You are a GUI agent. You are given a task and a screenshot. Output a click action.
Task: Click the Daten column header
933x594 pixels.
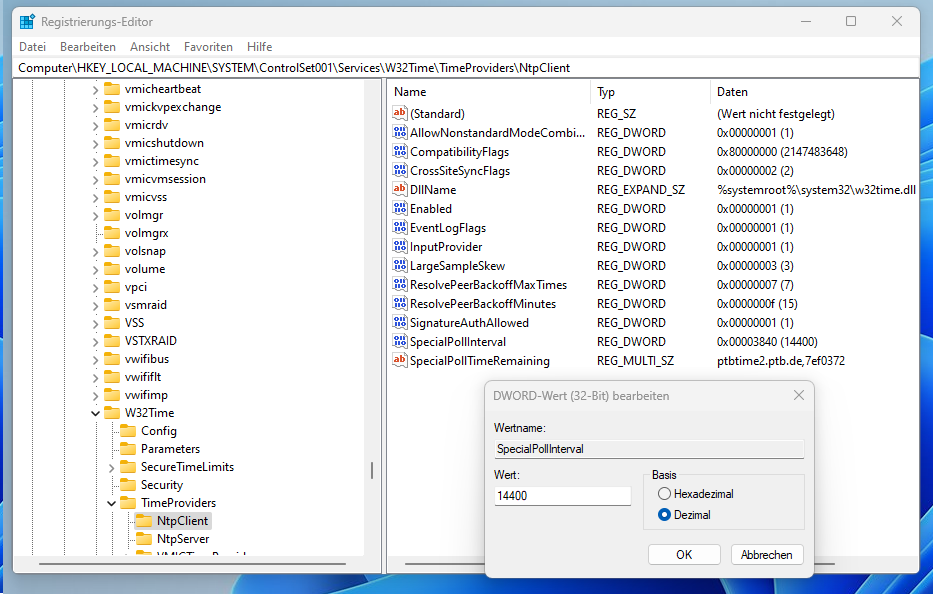(x=814, y=92)
